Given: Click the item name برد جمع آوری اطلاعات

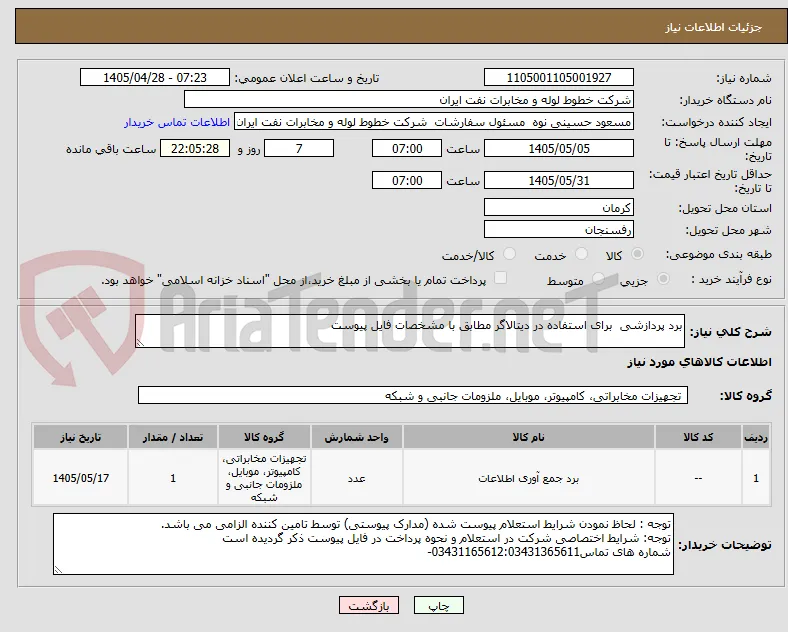Looking at the screenshot, I should click(x=529, y=478).
